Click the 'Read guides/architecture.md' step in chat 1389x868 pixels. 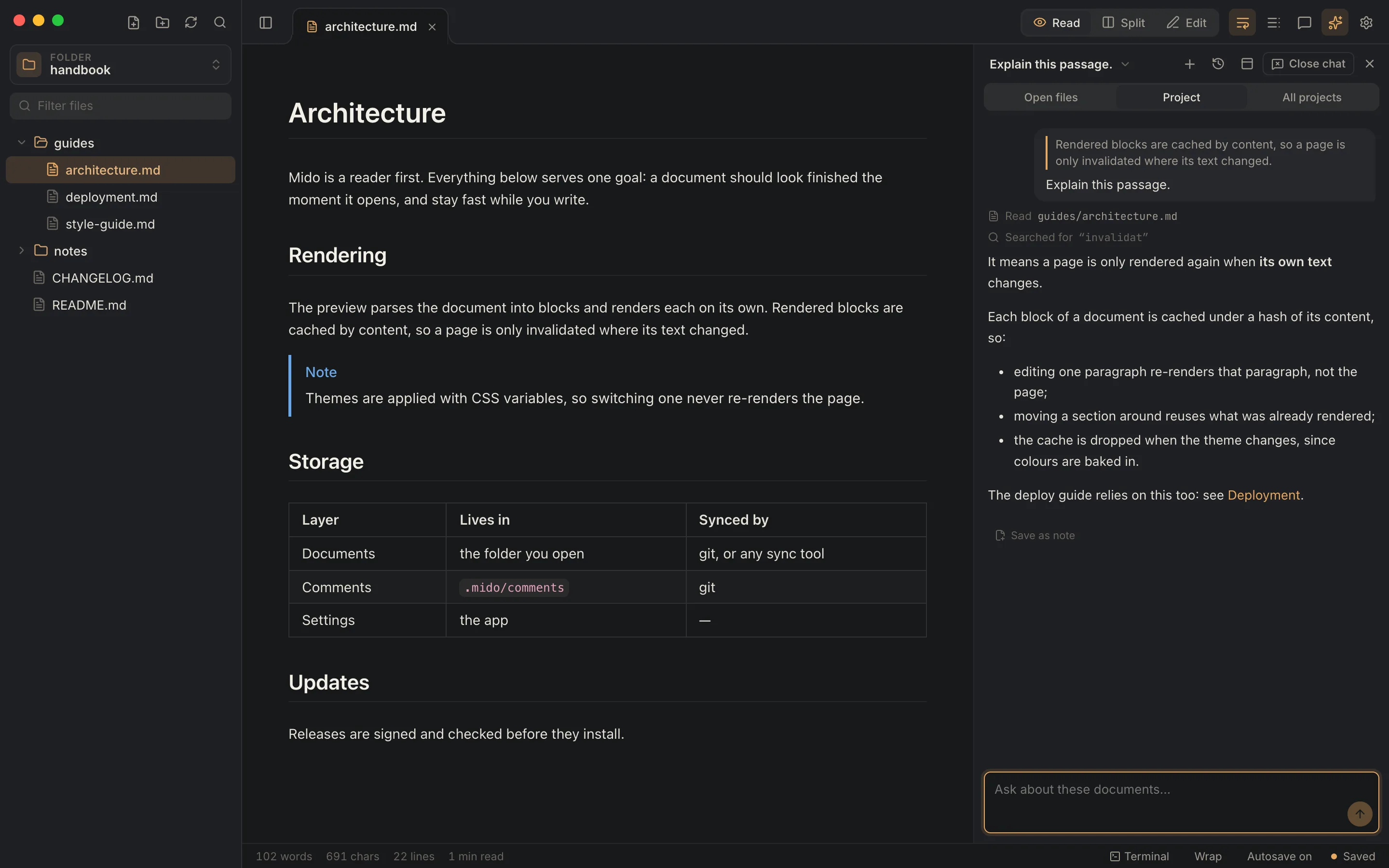click(1082, 216)
